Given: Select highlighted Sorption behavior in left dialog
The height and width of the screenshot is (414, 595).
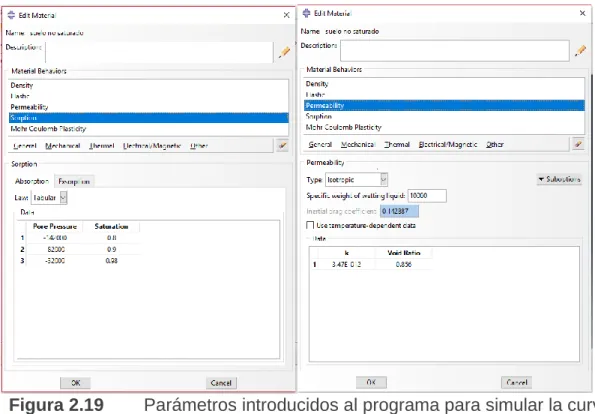Looking at the screenshot, I should click(148, 118).
